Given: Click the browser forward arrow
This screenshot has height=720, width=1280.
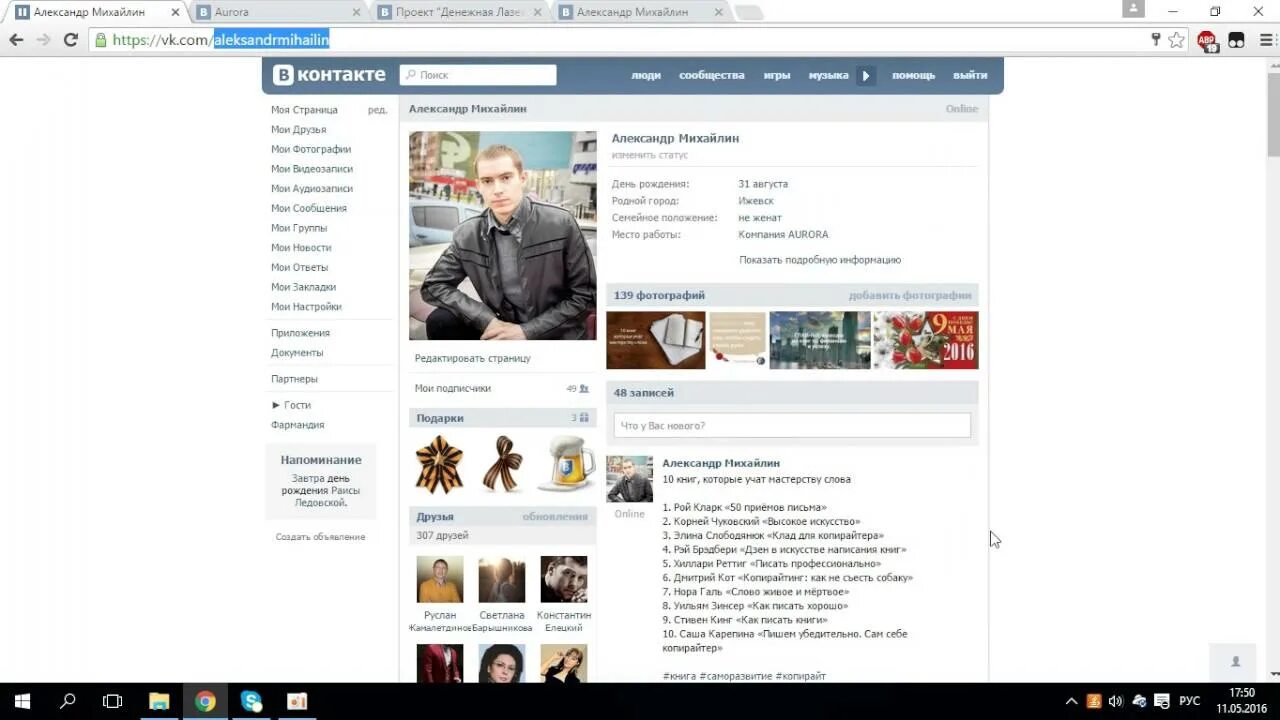Looking at the screenshot, I should [x=43, y=40].
